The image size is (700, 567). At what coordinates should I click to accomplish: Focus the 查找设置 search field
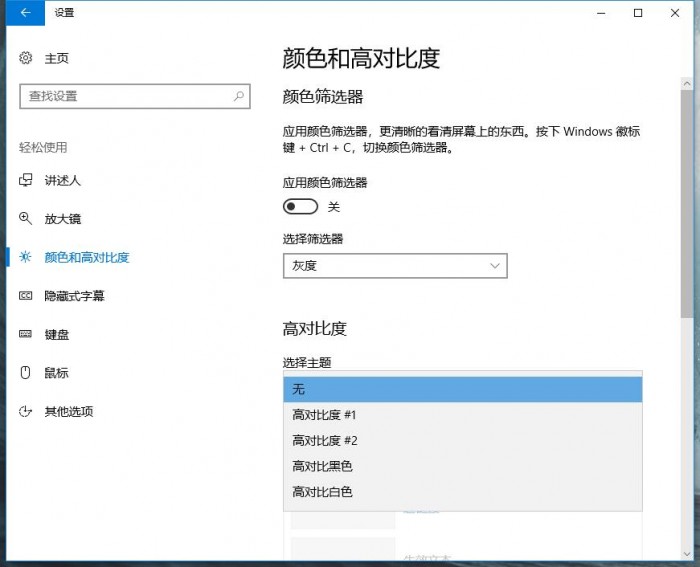click(134, 96)
